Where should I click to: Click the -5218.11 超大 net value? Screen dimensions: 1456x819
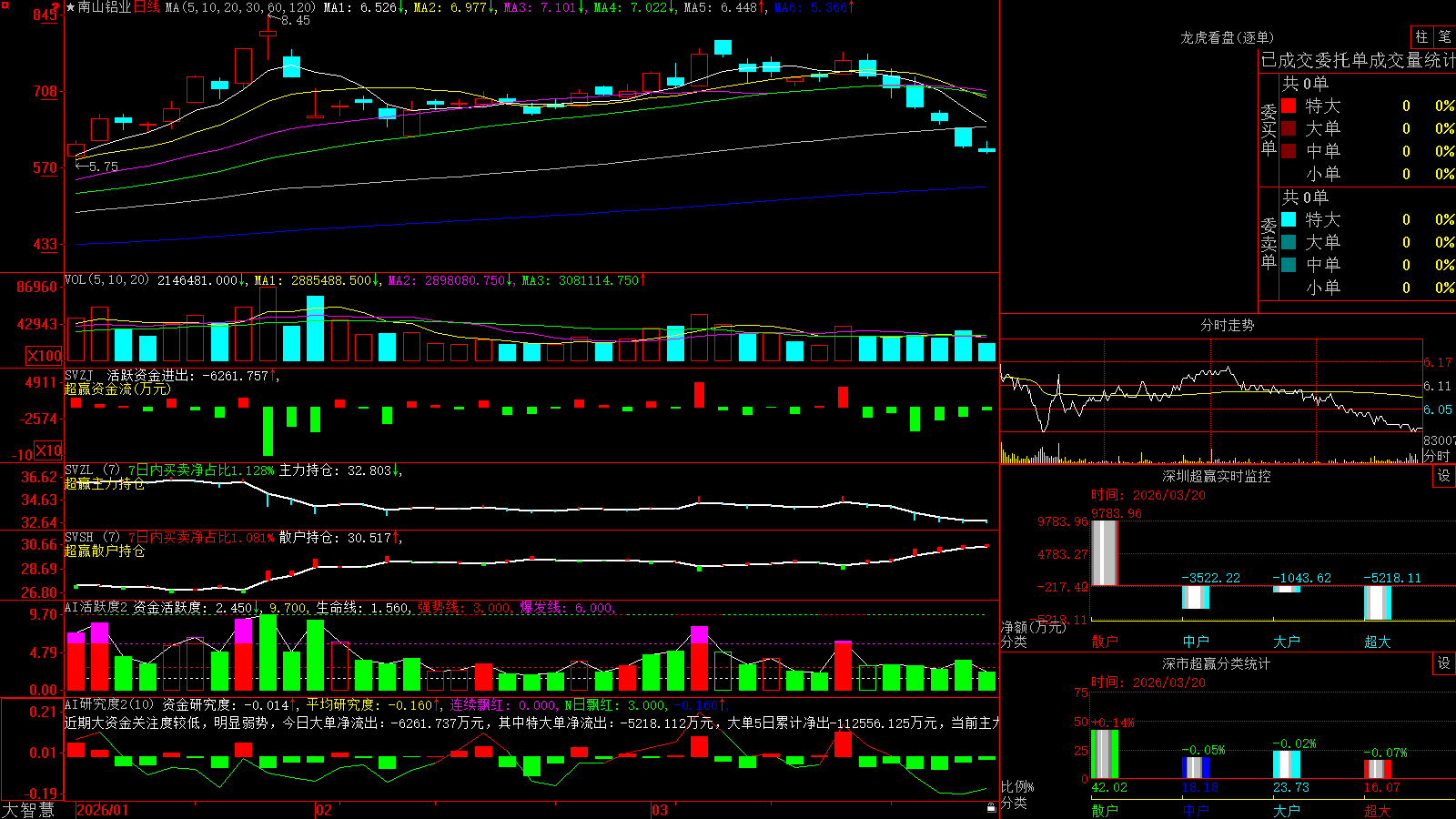pos(1392,578)
